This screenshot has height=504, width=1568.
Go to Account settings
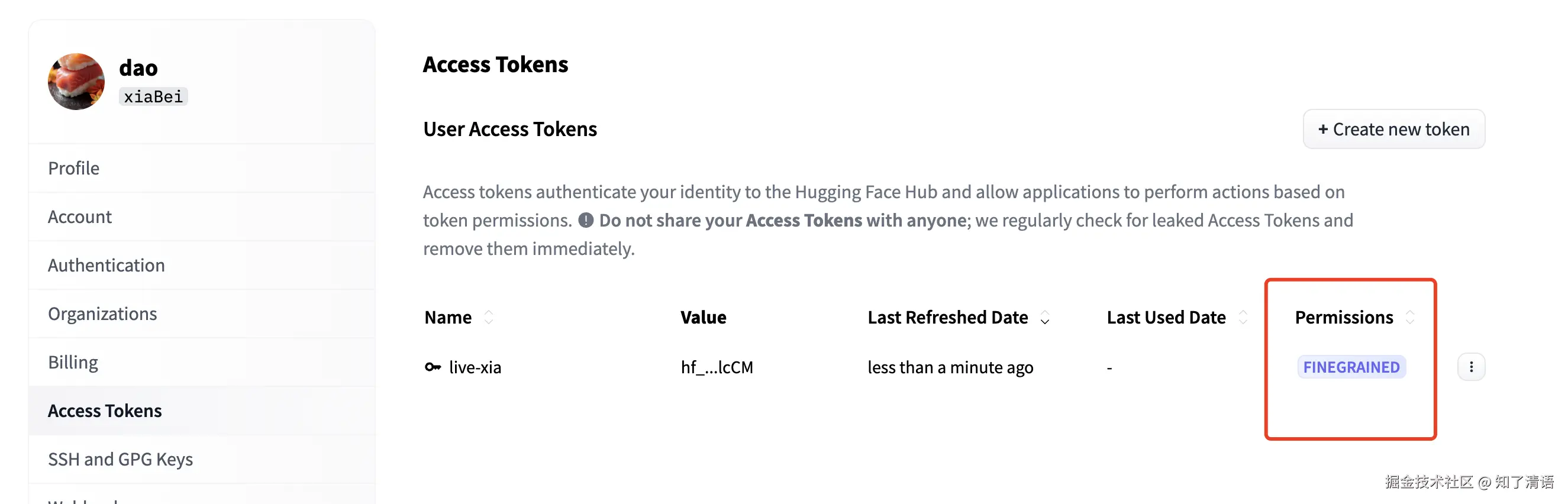(x=80, y=217)
